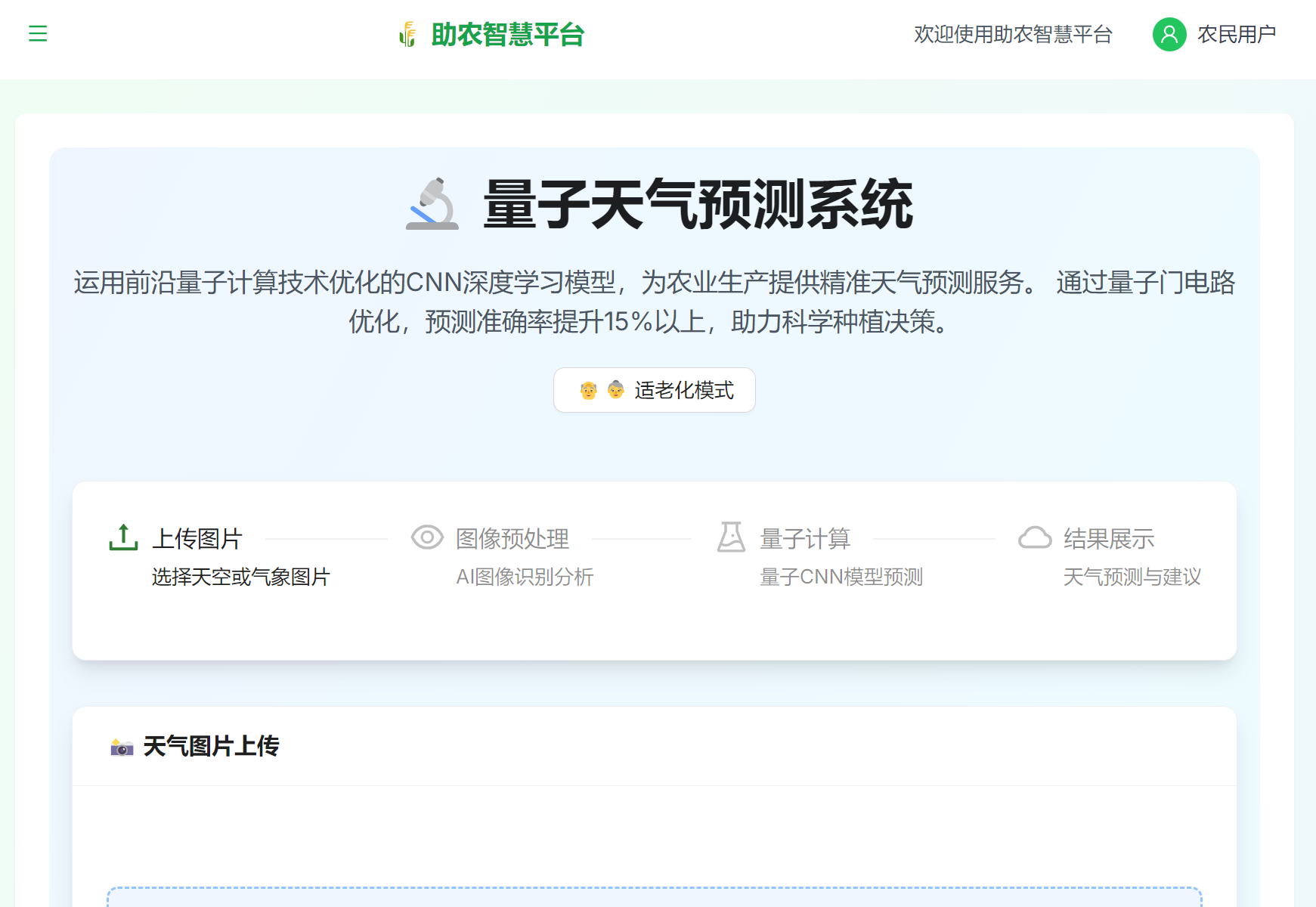Screen dimensions: 1316x907
Task: Click the 欢迎使用助农智慧平台 welcome text
Action: (x=1013, y=35)
